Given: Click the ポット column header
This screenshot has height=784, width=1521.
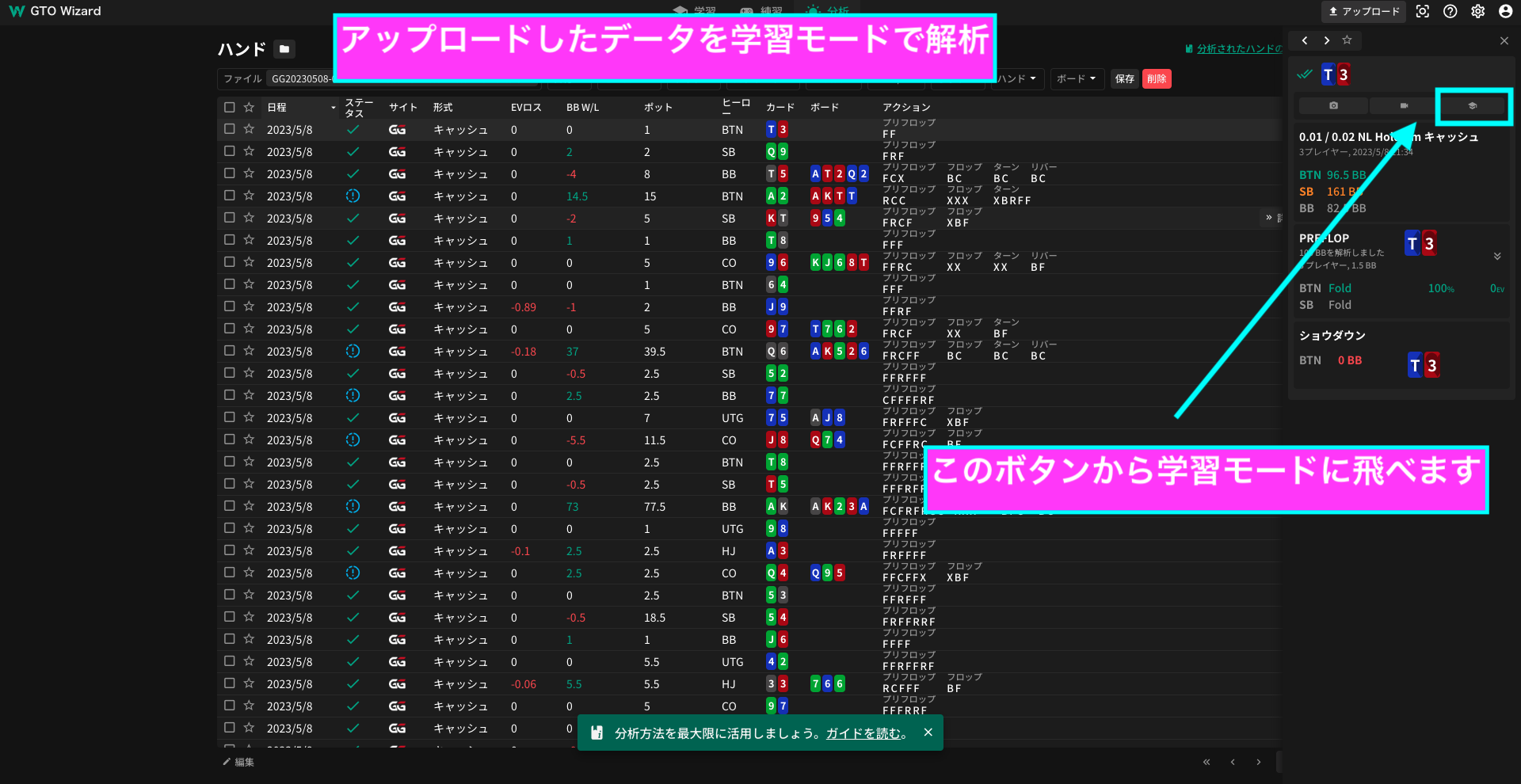Looking at the screenshot, I should [658, 107].
